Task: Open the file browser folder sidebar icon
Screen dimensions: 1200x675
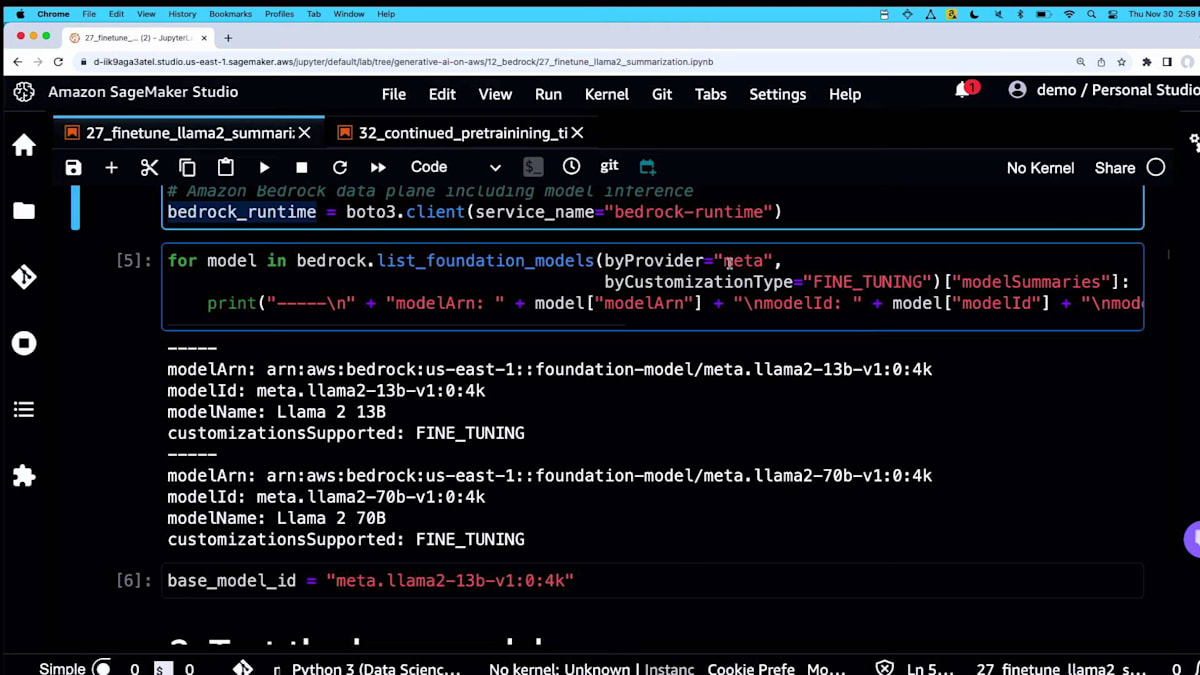Action: [24, 211]
